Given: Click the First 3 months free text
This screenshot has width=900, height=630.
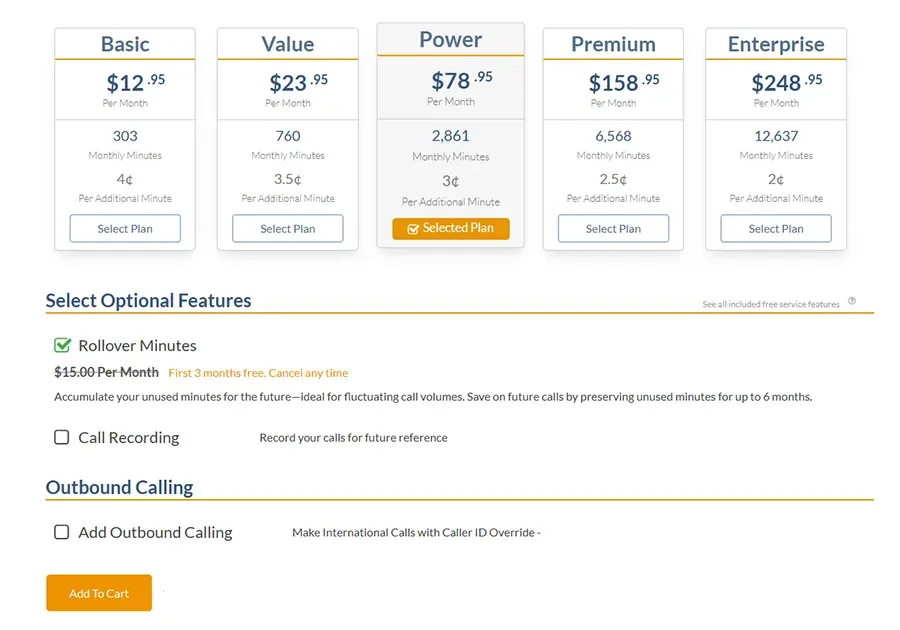Looking at the screenshot, I should 258,373.
